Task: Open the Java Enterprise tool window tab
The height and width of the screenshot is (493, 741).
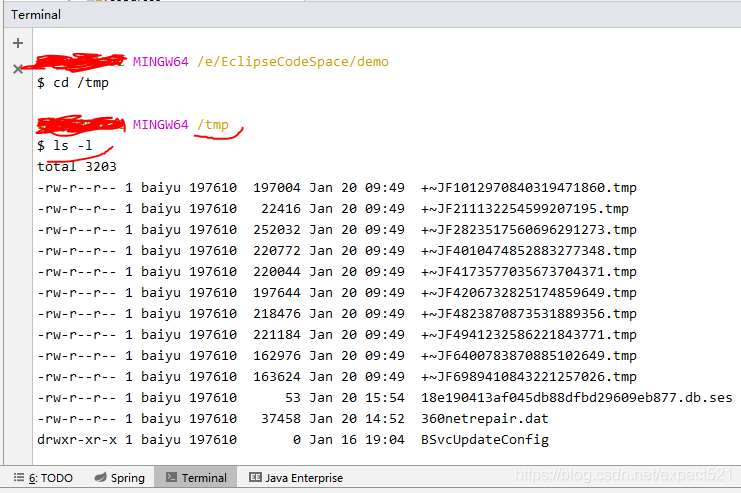Action: pos(296,478)
